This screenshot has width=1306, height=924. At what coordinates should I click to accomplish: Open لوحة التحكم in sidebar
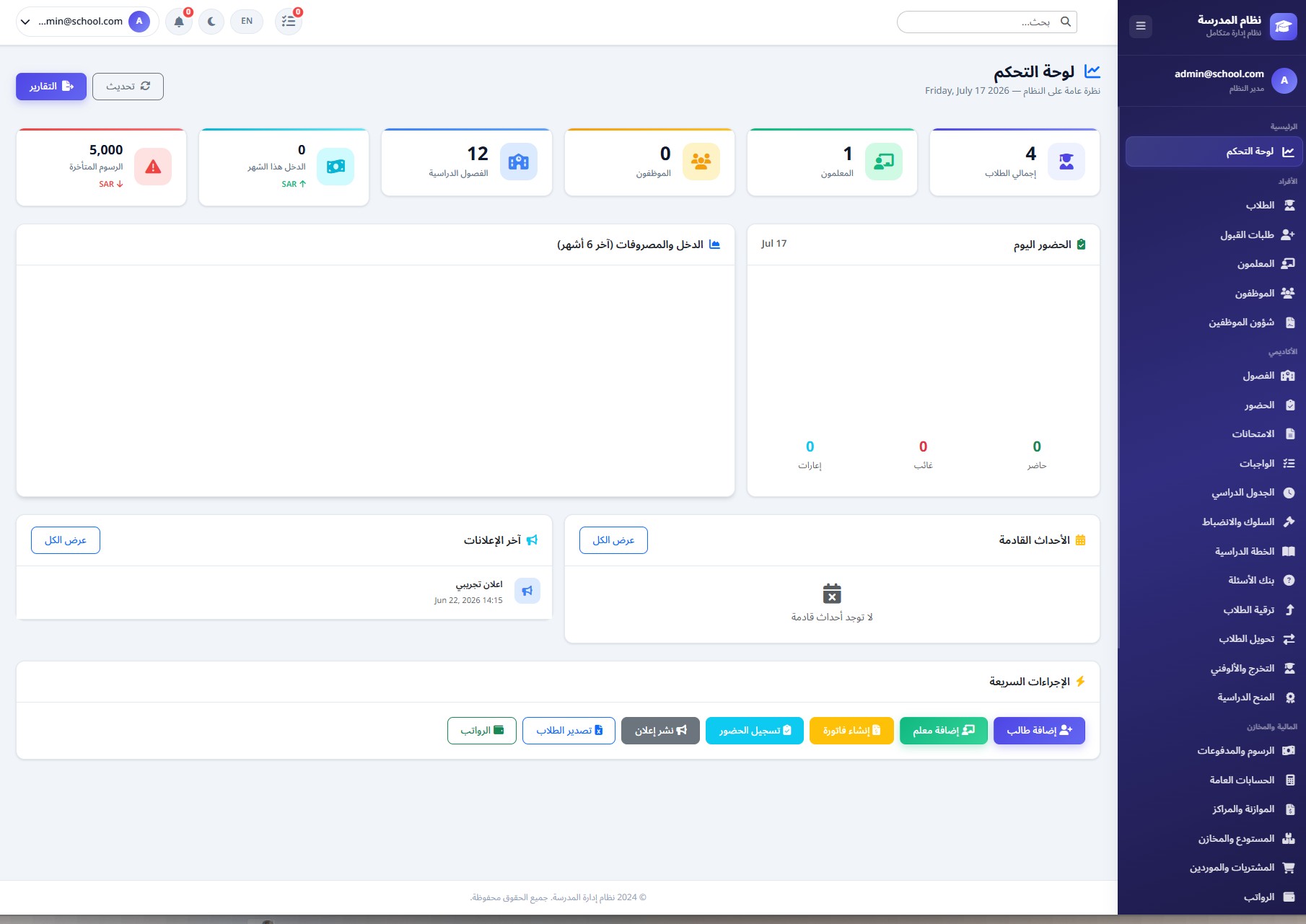pos(1214,151)
